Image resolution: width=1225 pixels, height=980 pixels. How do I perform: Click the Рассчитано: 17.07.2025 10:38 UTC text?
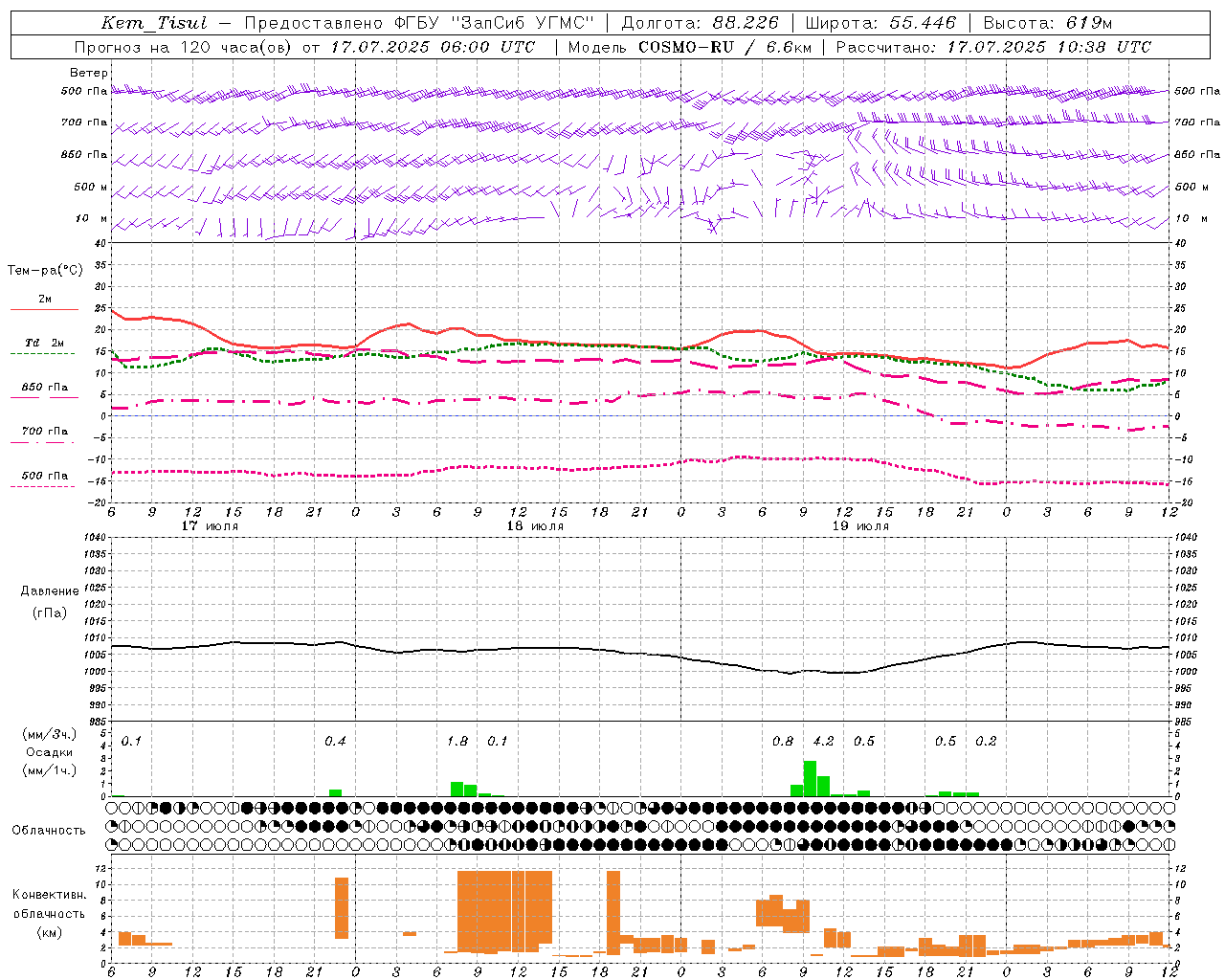(993, 47)
